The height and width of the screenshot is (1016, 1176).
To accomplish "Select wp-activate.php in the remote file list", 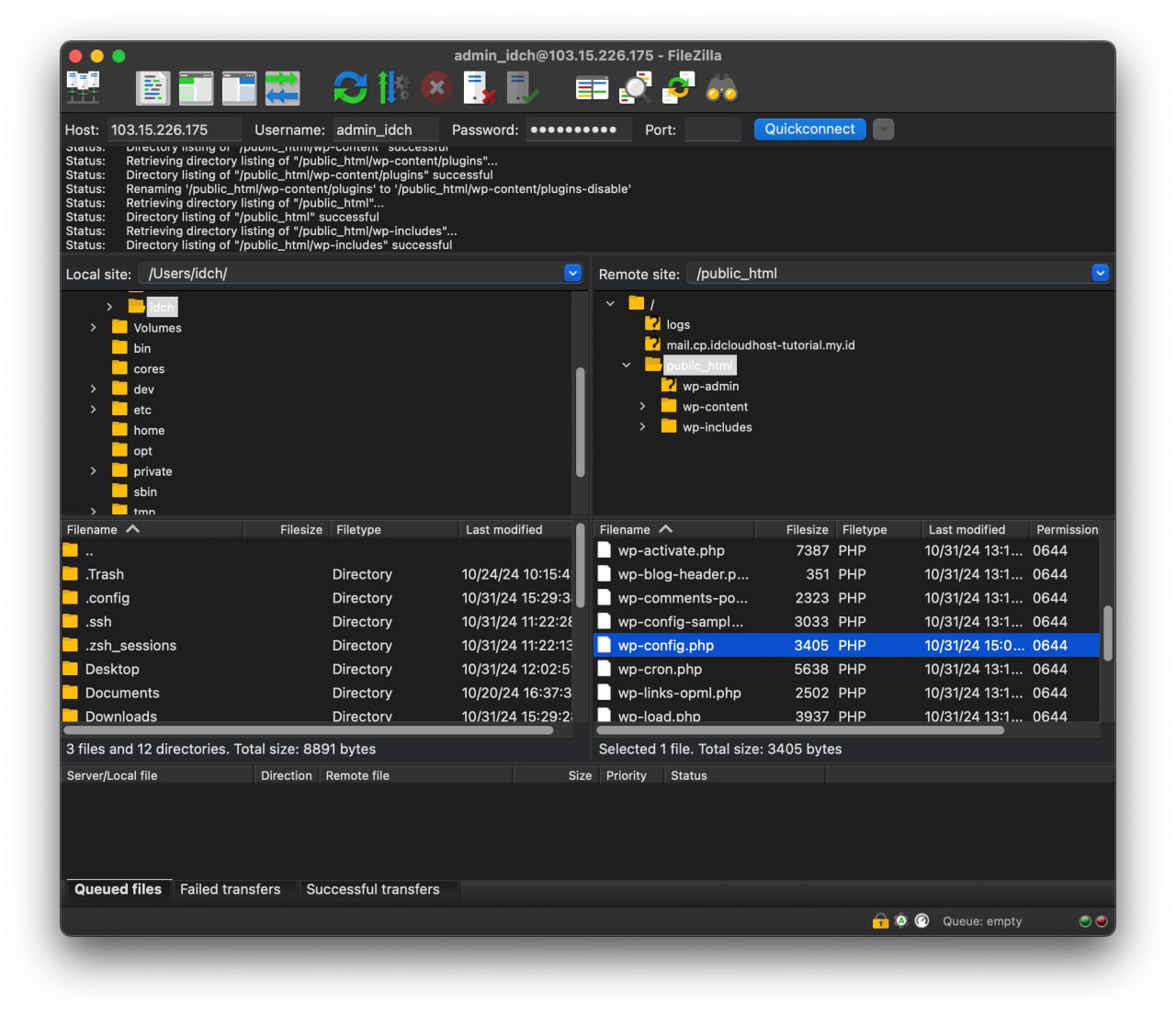I will coord(846,550).
